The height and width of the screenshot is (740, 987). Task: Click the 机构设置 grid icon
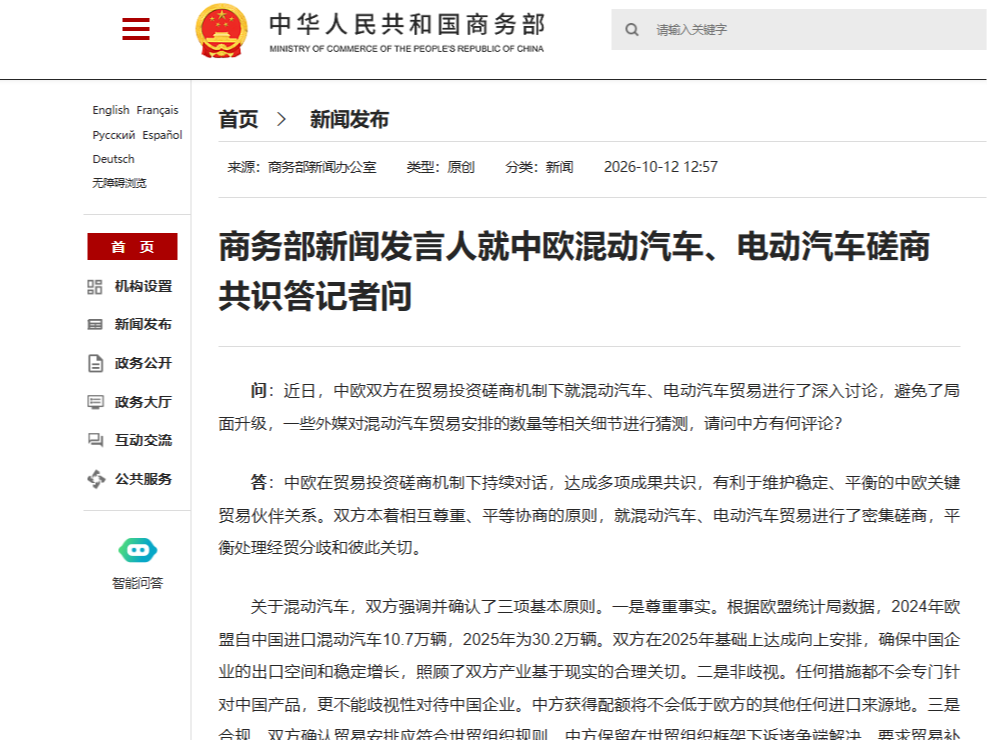(94, 287)
